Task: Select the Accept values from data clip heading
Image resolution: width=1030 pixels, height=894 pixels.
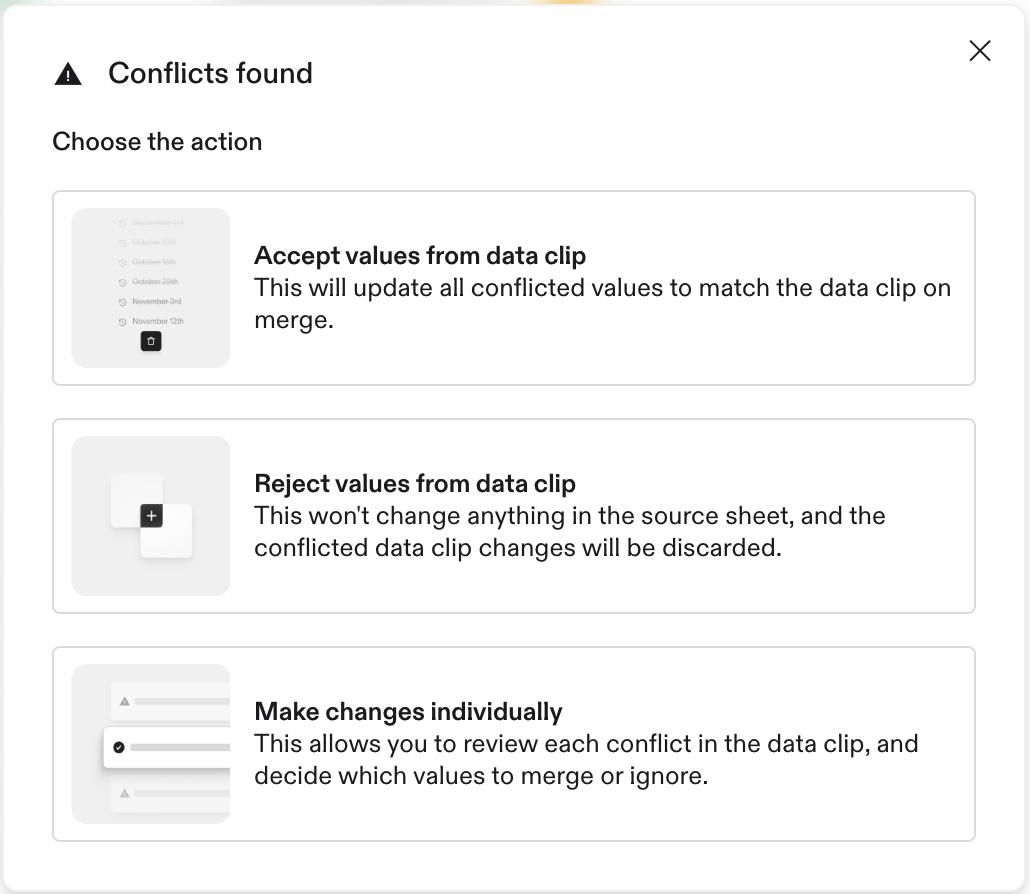Action: 420,256
